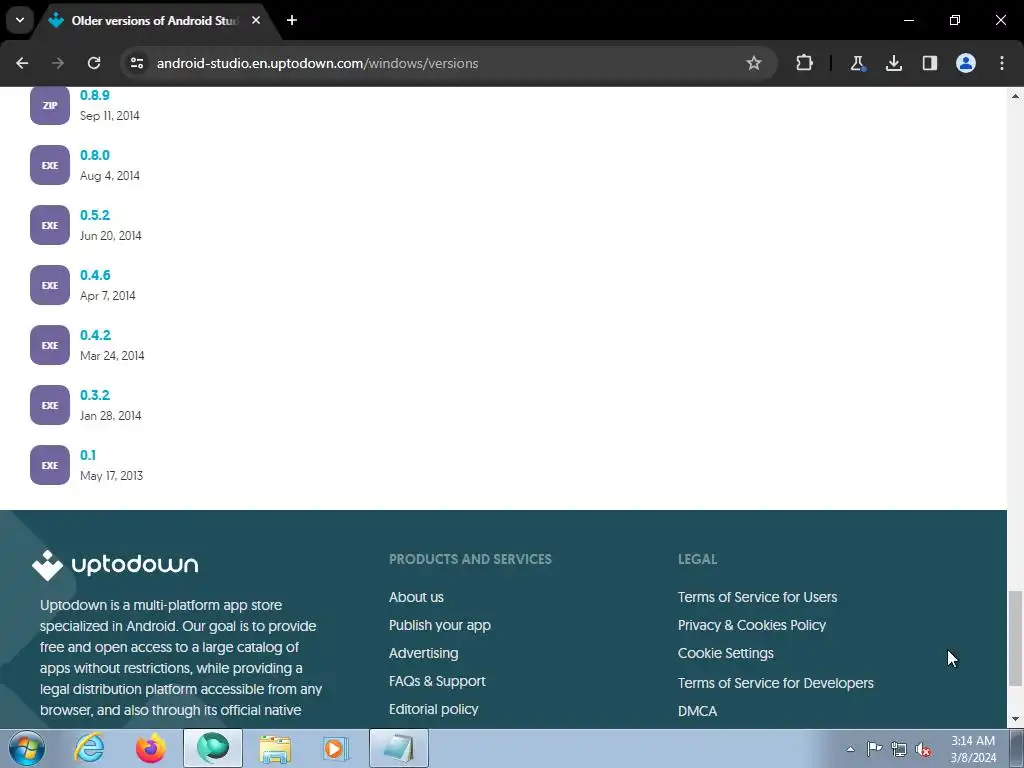This screenshot has width=1024, height=768.
Task: Click the May 17, 2013 date text
Action: pos(111,476)
